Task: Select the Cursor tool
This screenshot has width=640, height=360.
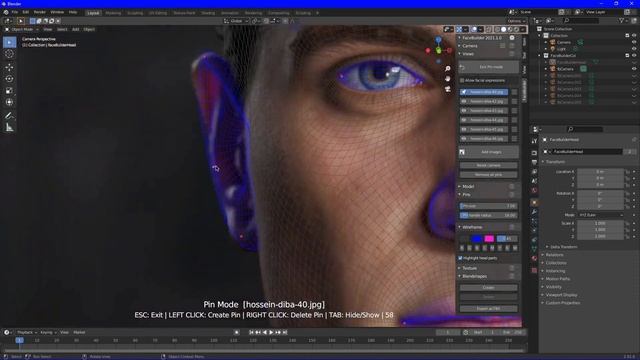Action: coord(9,54)
